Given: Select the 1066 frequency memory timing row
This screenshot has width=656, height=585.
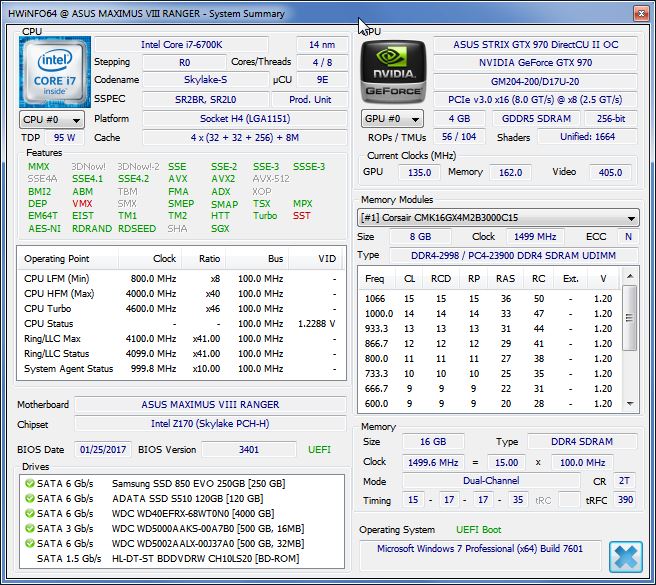Looking at the screenshot, I should [x=490, y=299].
